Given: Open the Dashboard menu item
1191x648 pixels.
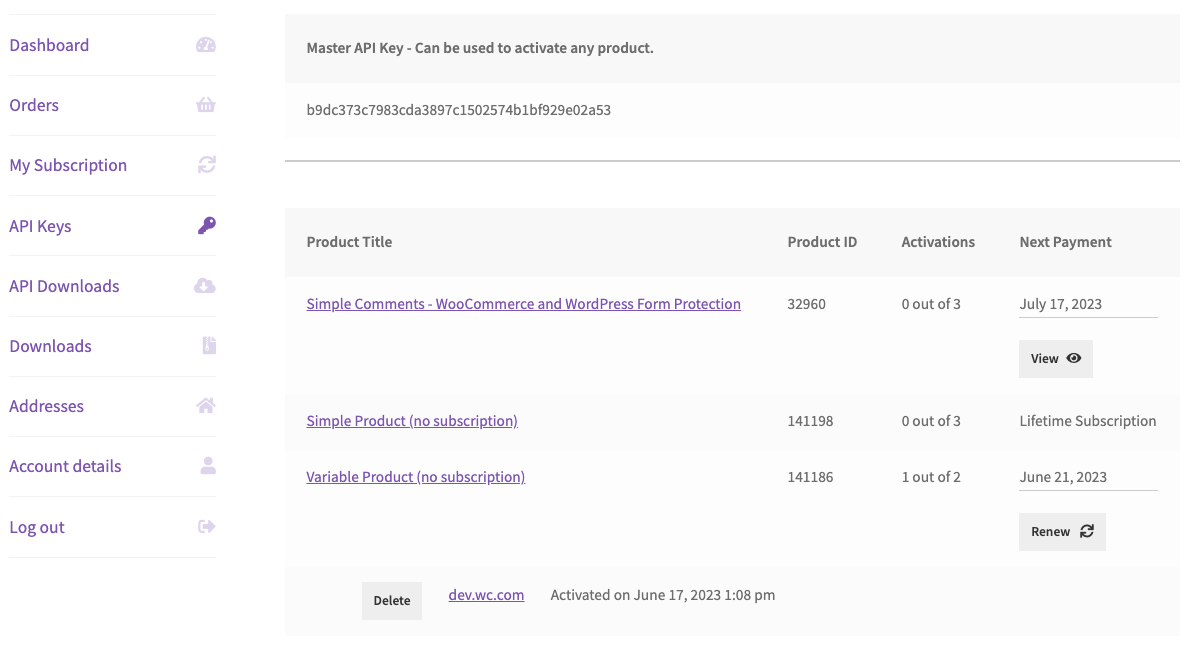Looking at the screenshot, I should coord(49,45).
